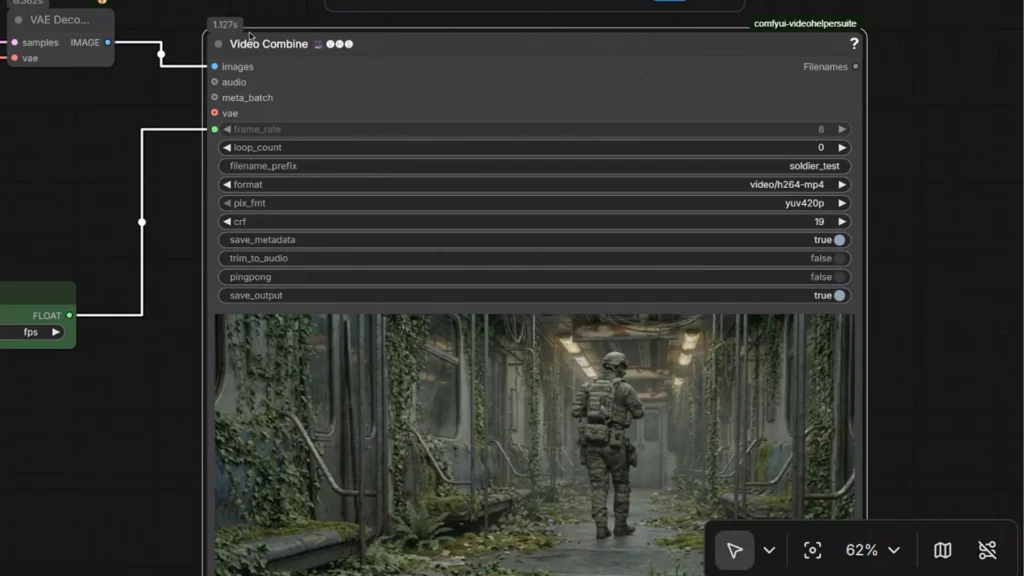Click the Filenames output socket
Viewport: 1024px width, 576px height.
pos(856,67)
